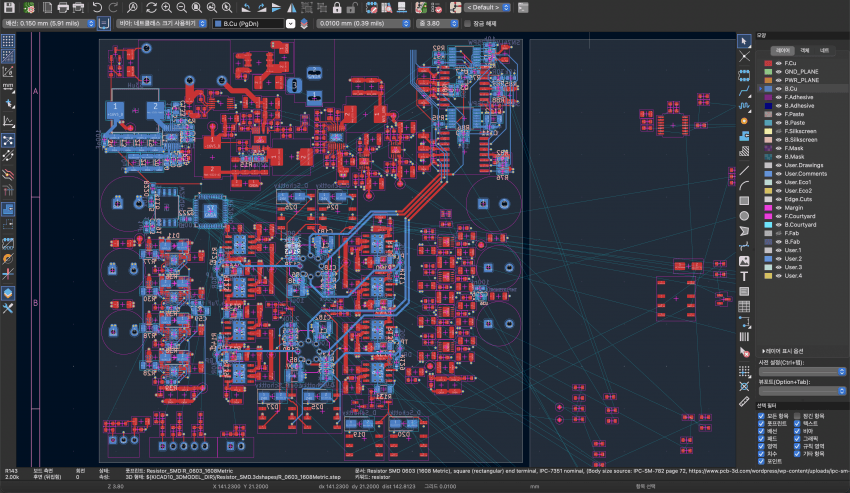The width and height of the screenshot is (850, 493).
Task: Run the design rules checker
Action: 436,8
